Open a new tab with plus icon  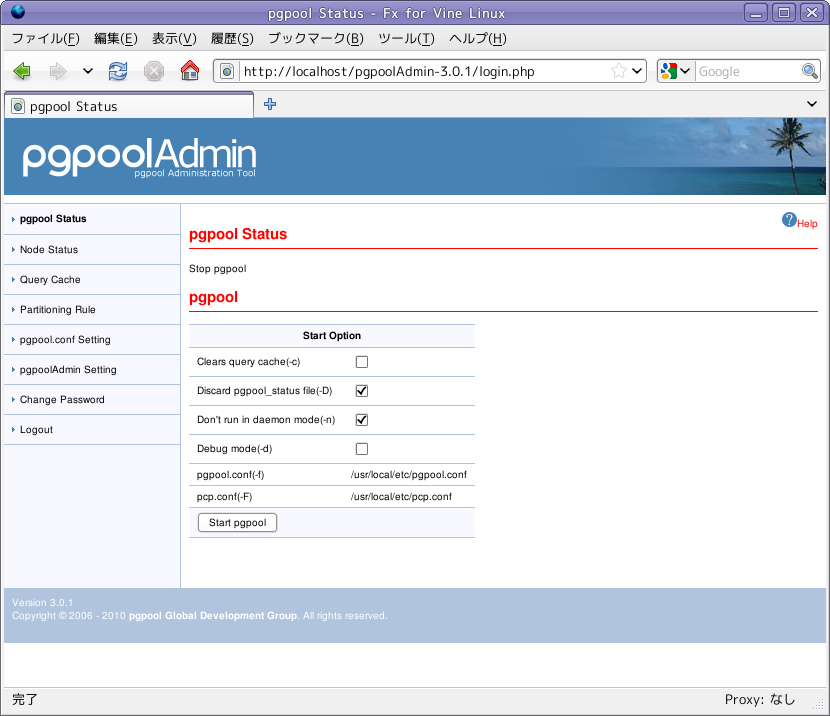pyautogui.click(x=270, y=104)
